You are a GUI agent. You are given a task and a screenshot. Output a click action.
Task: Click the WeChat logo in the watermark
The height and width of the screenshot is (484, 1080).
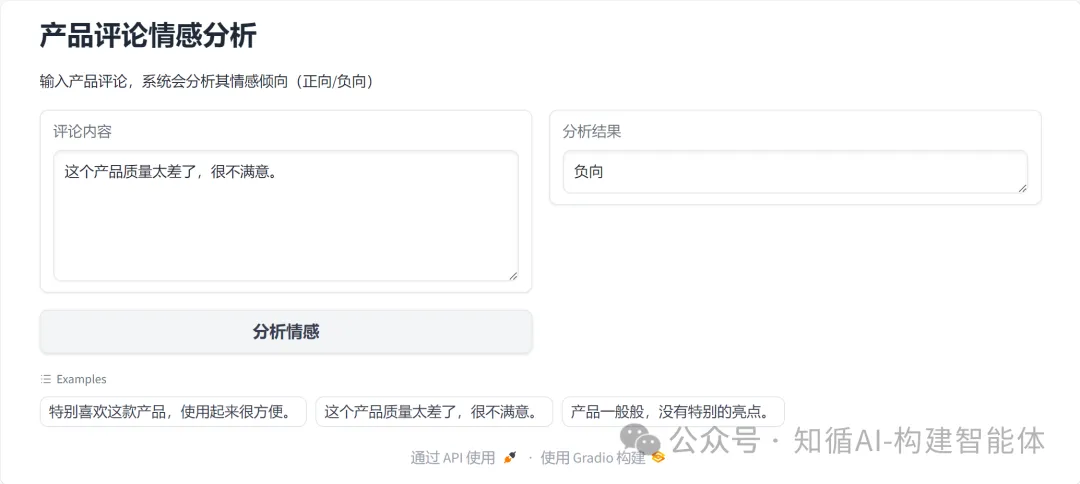click(641, 440)
